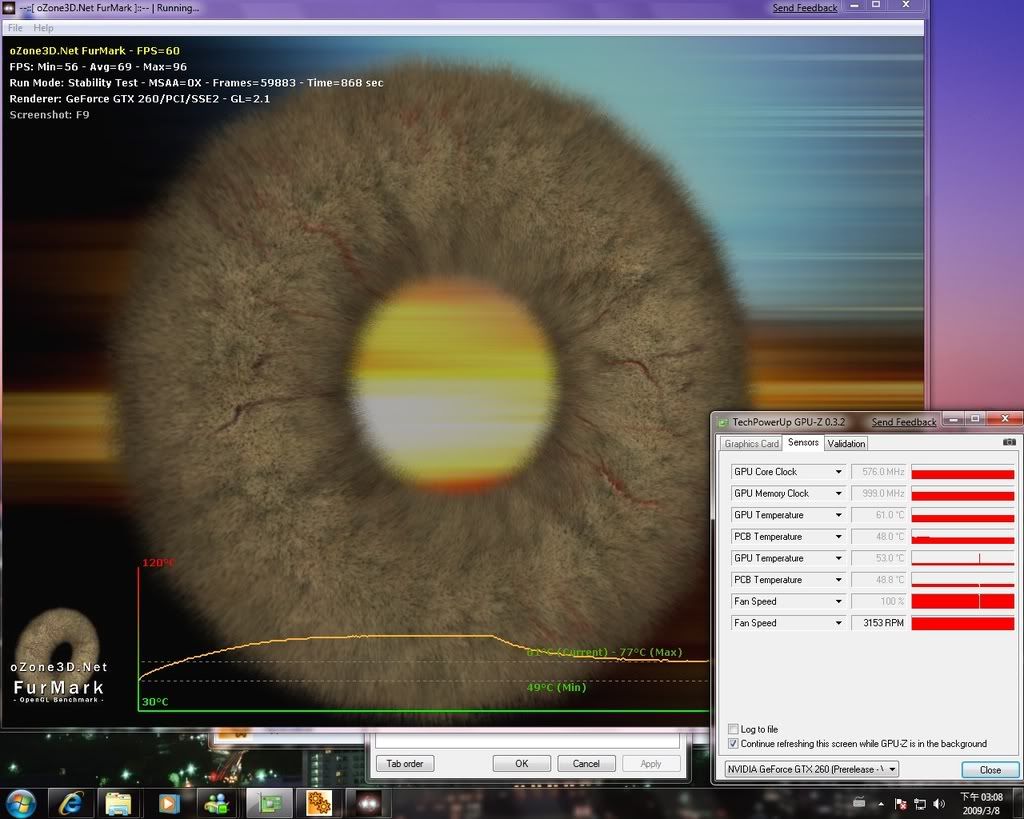Click the 61.0 °C temperature value
Image resolution: width=1024 pixels, height=819 pixels.
click(x=879, y=515)
